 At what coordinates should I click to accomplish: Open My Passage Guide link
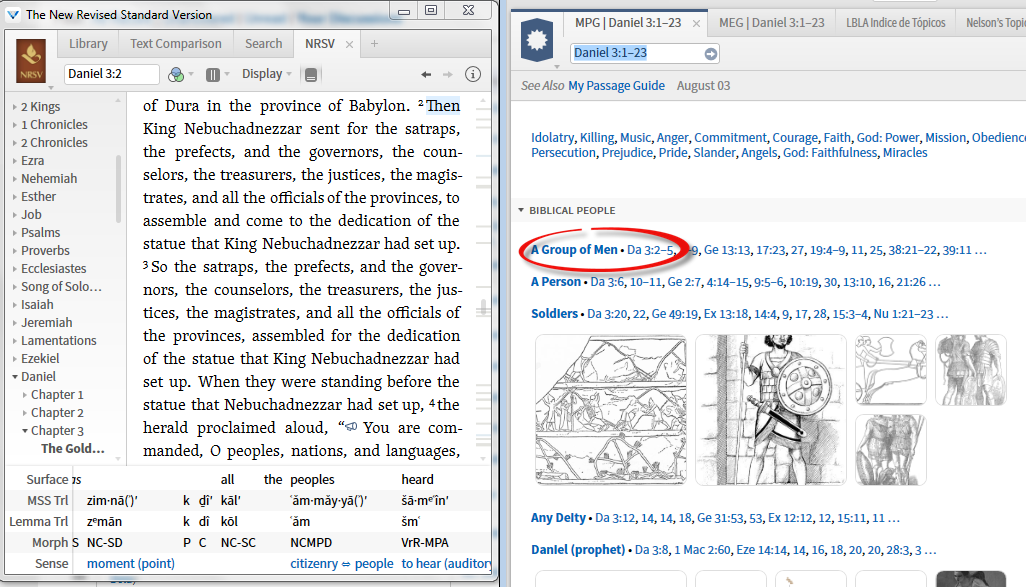point(616,86)
